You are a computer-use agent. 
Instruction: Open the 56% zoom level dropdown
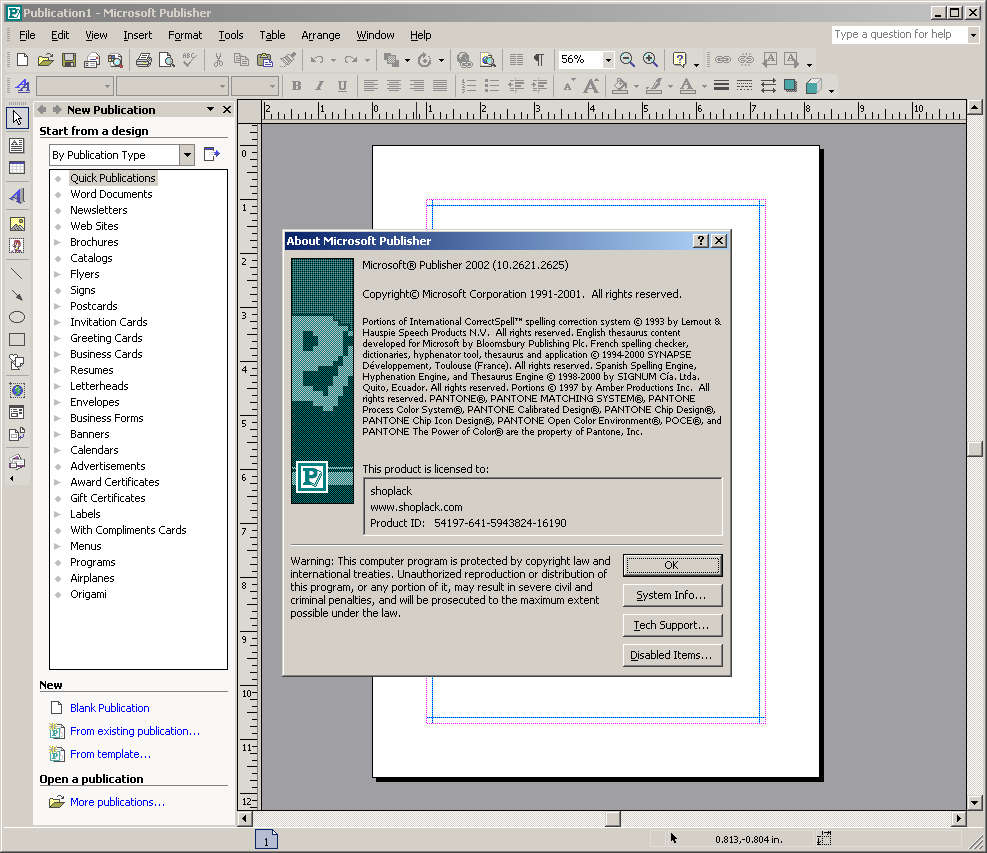point(608,60)
